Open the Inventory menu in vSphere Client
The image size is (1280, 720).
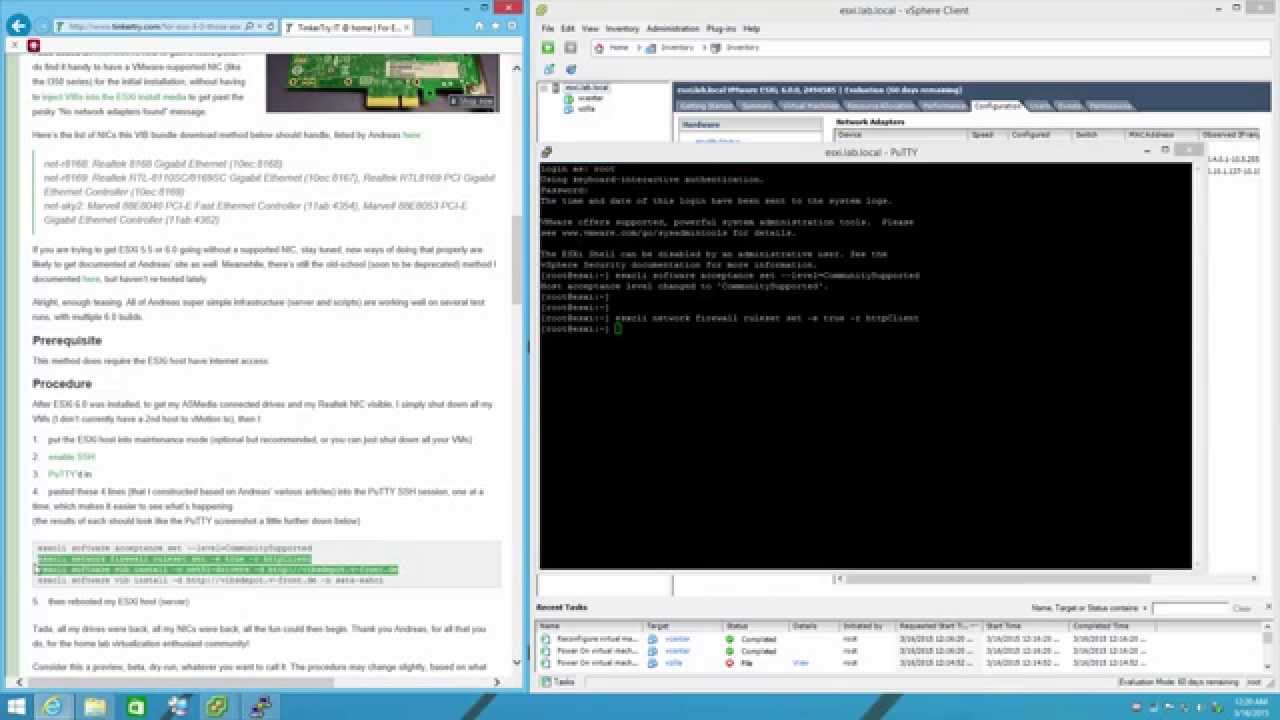623,29
